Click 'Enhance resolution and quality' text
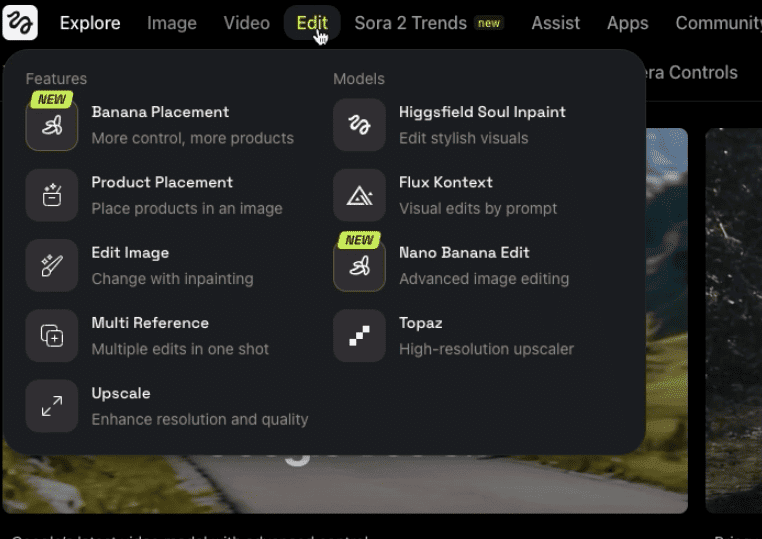The image size is (762, 539). 200,419
